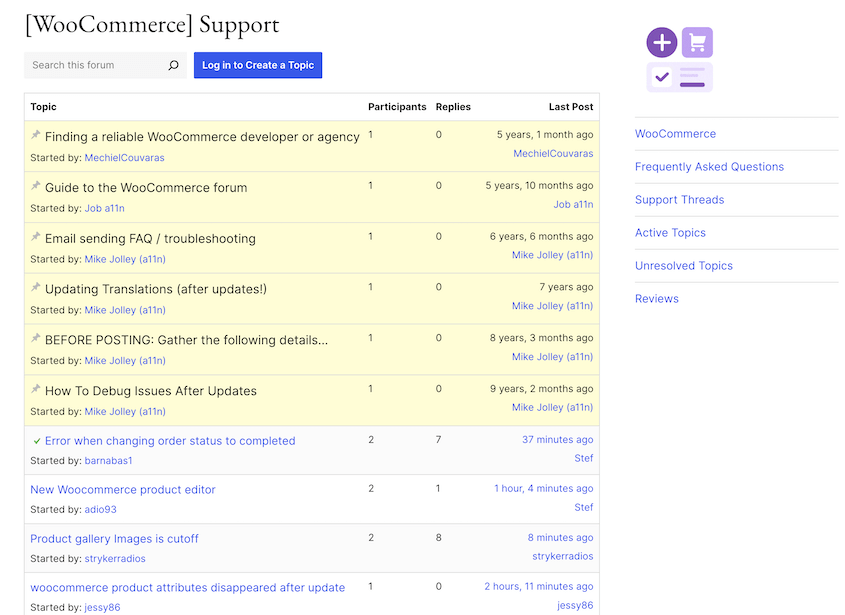845x615 pixels.
Task: Click Log in to Create a Topic button
Action: [x=258, y=65]
